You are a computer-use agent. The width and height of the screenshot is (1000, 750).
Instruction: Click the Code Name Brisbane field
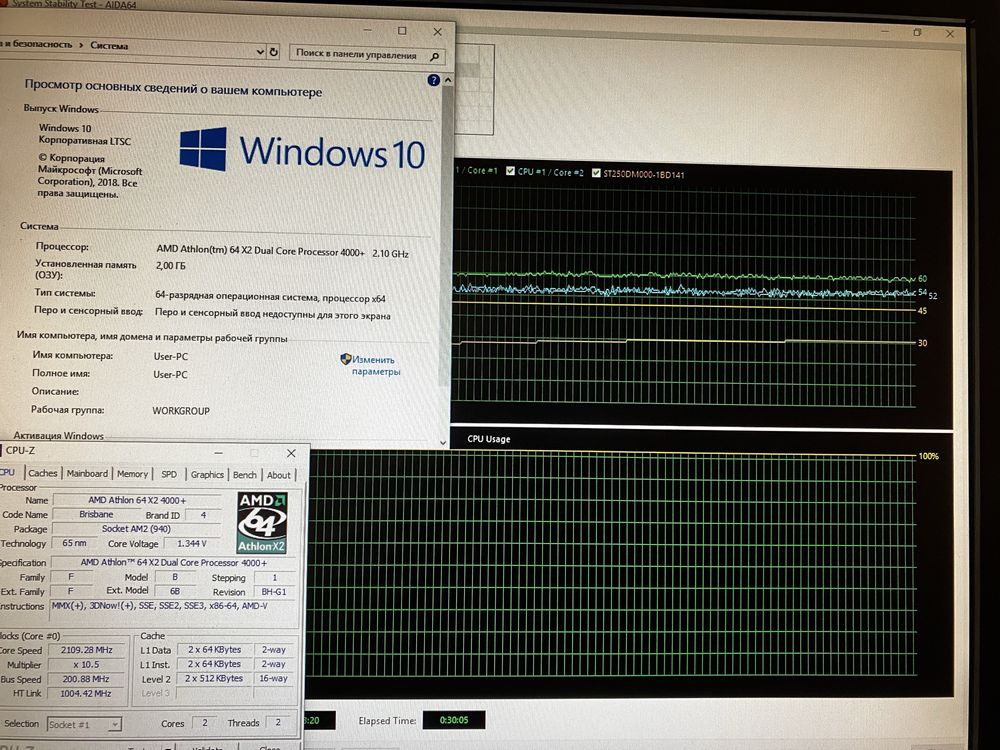96,514
